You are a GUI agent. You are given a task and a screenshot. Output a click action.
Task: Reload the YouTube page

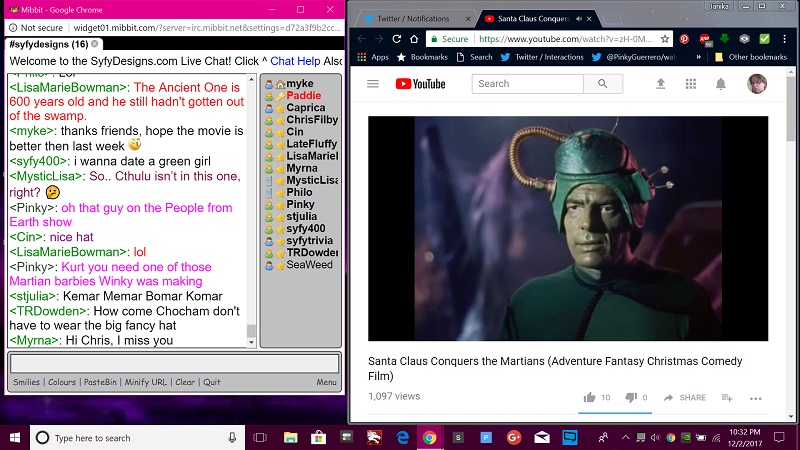pos(396,39)
